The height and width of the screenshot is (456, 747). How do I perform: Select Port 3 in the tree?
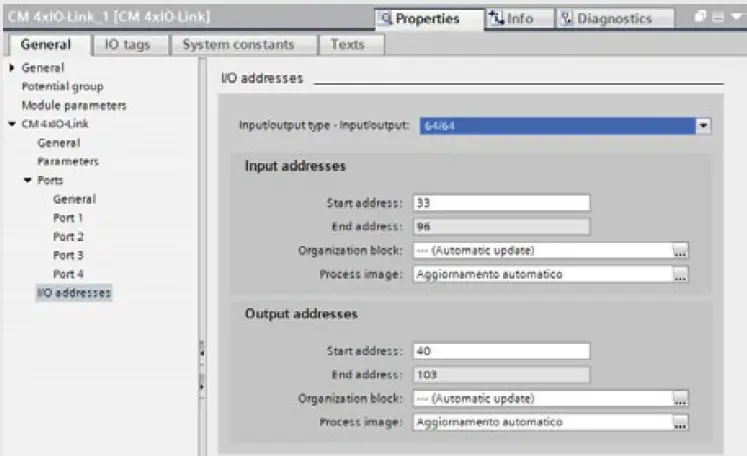(x=68, y=255)
